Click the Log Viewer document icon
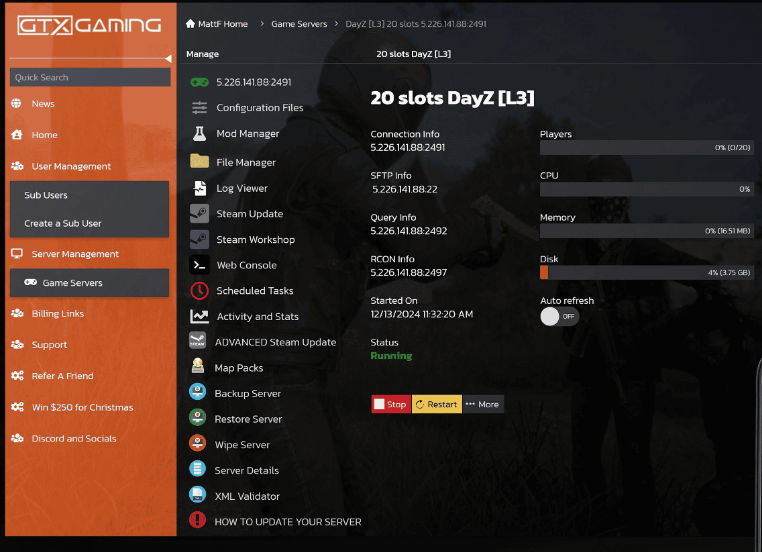 point(200,188)
